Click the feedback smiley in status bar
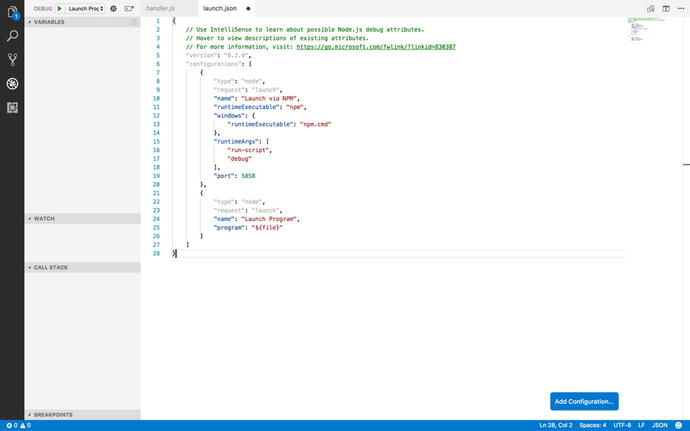690x431 pixels. (678, 425)
